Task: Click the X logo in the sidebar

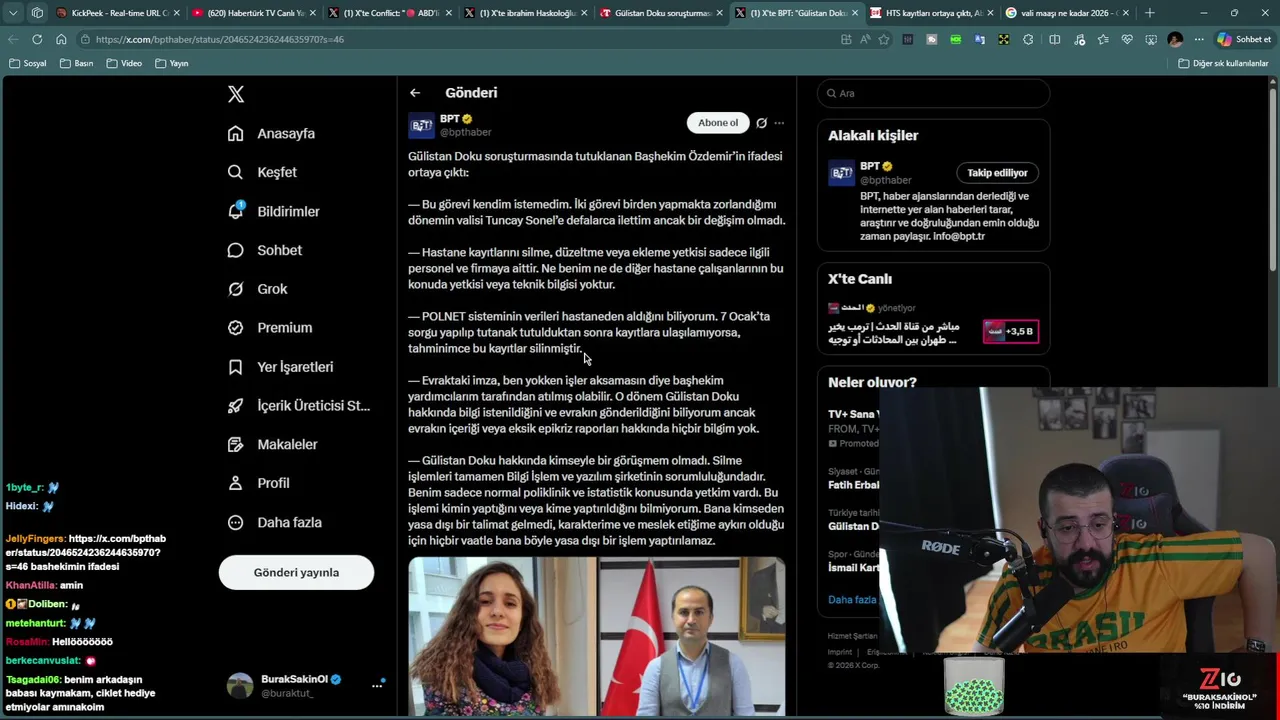Action: 236,94
